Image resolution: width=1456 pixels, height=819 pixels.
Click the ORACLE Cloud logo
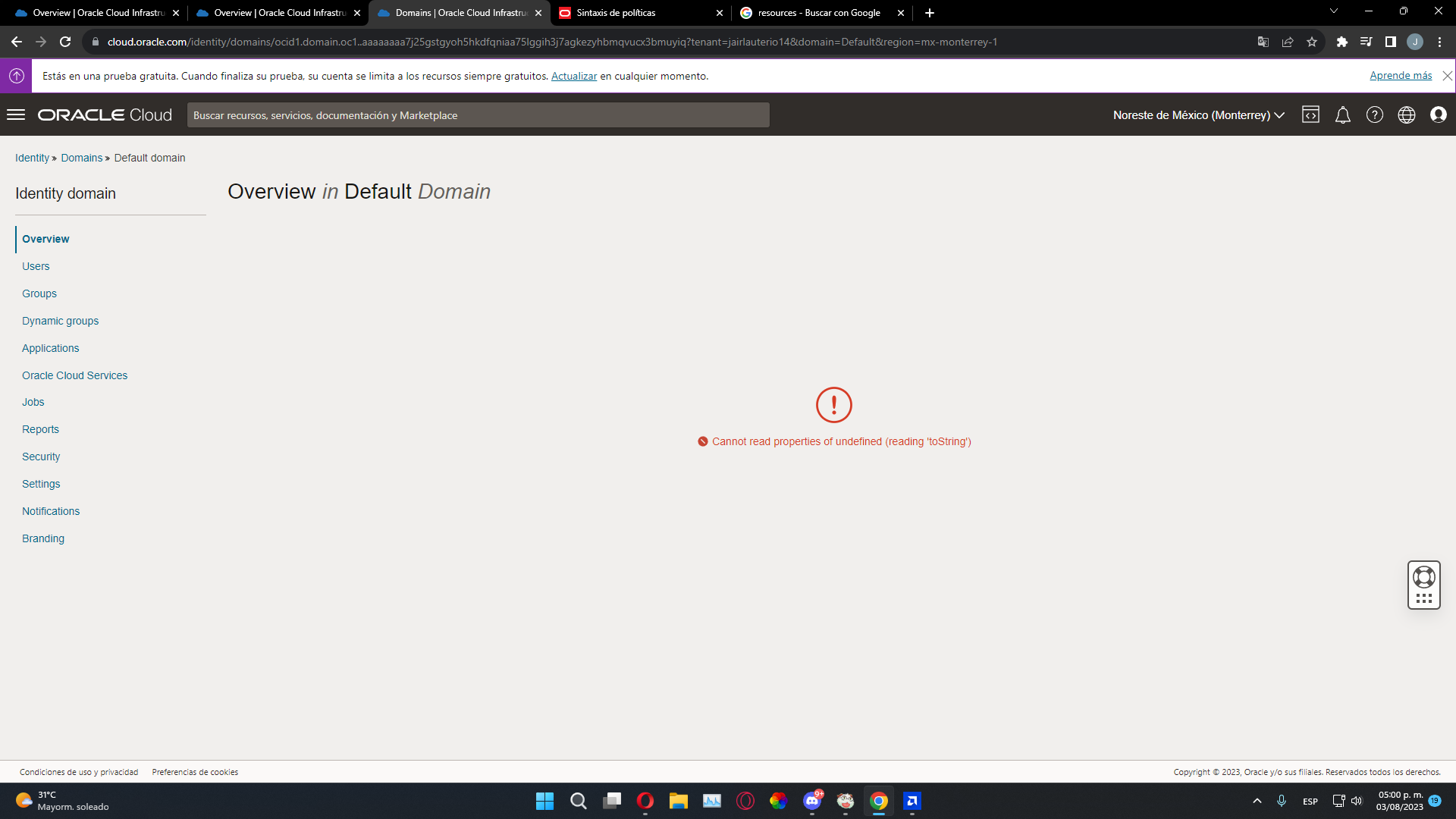(x=105, y=115)
